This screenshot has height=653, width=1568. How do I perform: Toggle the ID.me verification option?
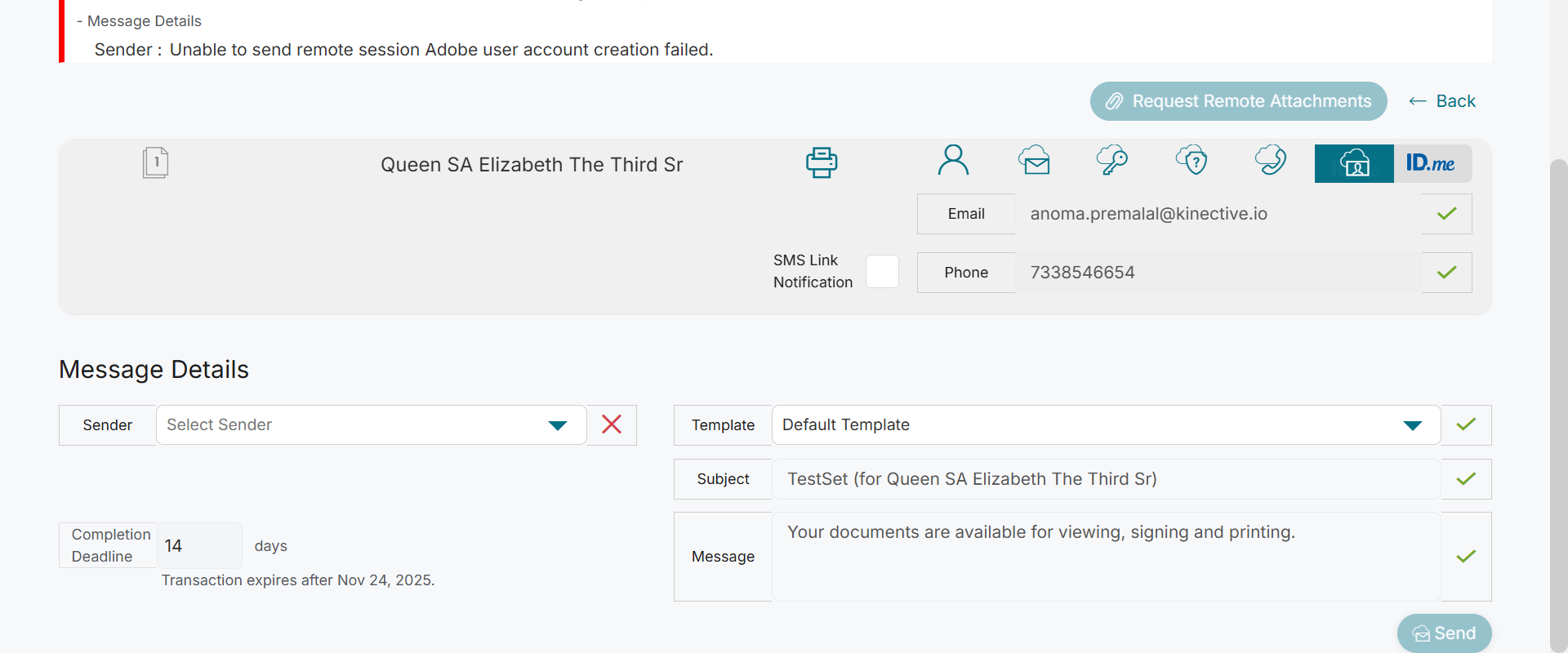pyautogui.click(x=1432, y=163)
